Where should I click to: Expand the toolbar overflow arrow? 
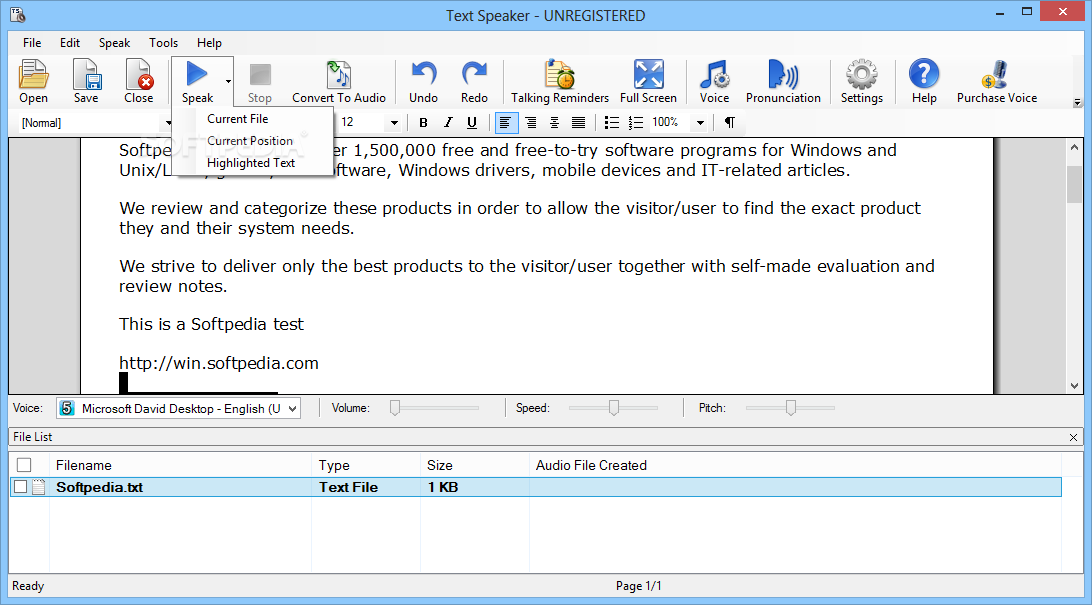click(1077, 103)
